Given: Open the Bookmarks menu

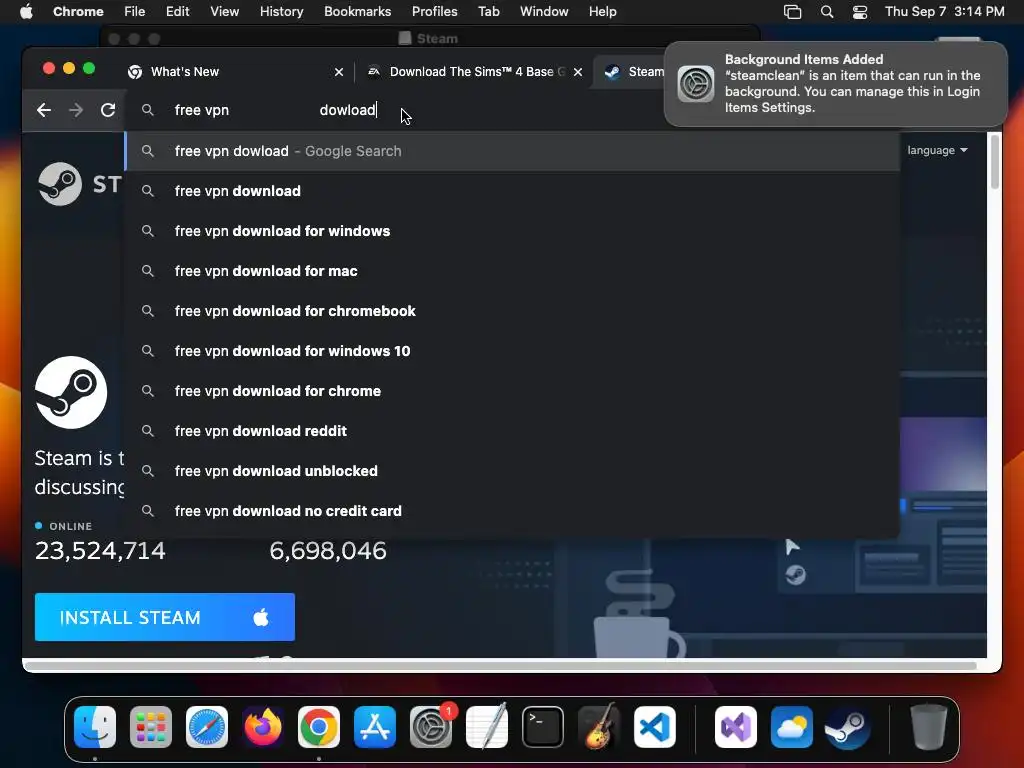Looking at the screenshot, I should click(357, 12).
